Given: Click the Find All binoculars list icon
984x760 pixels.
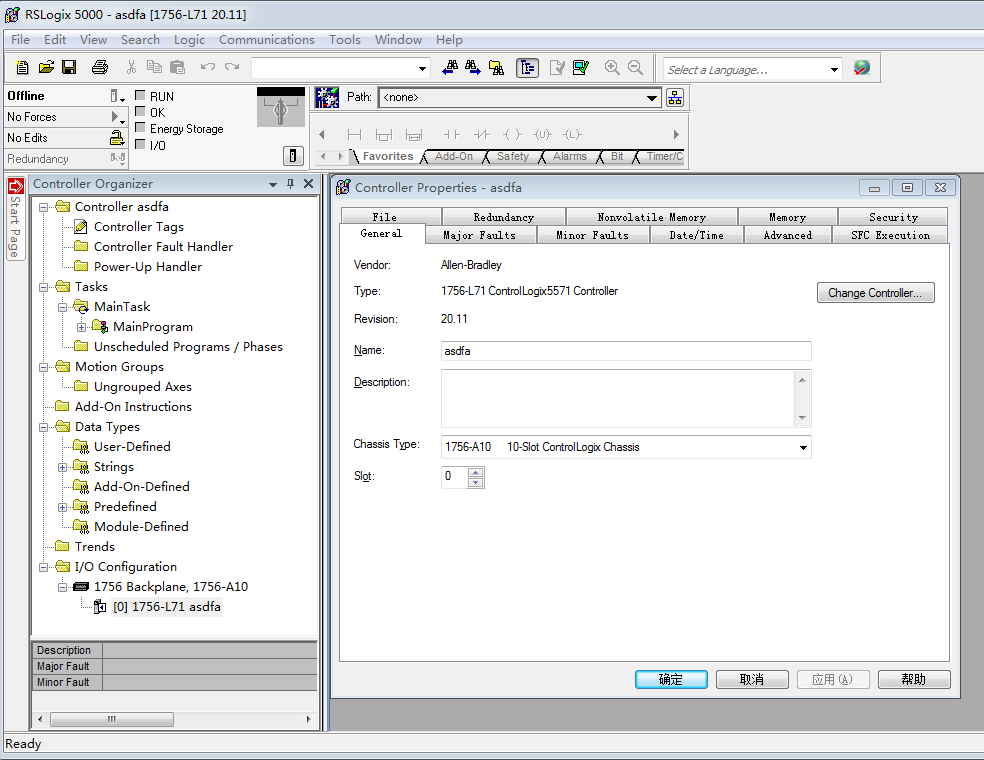Looking at the screenshot, I should pyautogui.click(x=496, y=68).
